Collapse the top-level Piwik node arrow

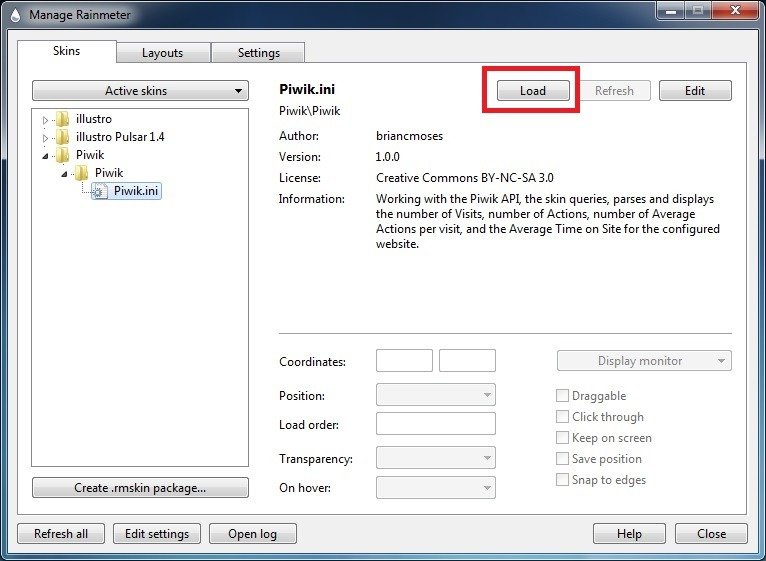pos(45,156)
